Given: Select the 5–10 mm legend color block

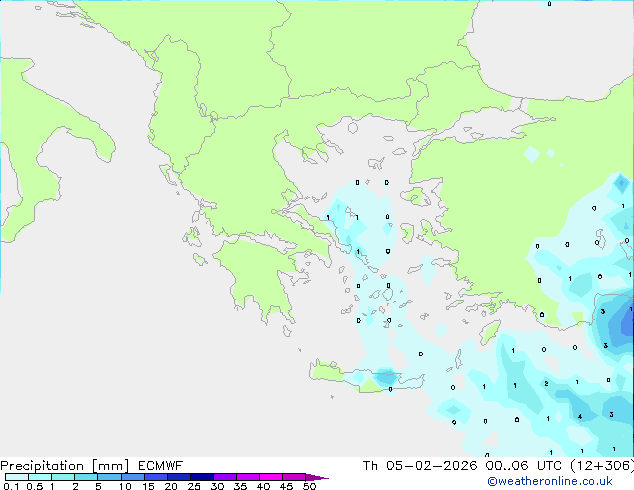Looking at the screenshot, I should click(109, 477).
